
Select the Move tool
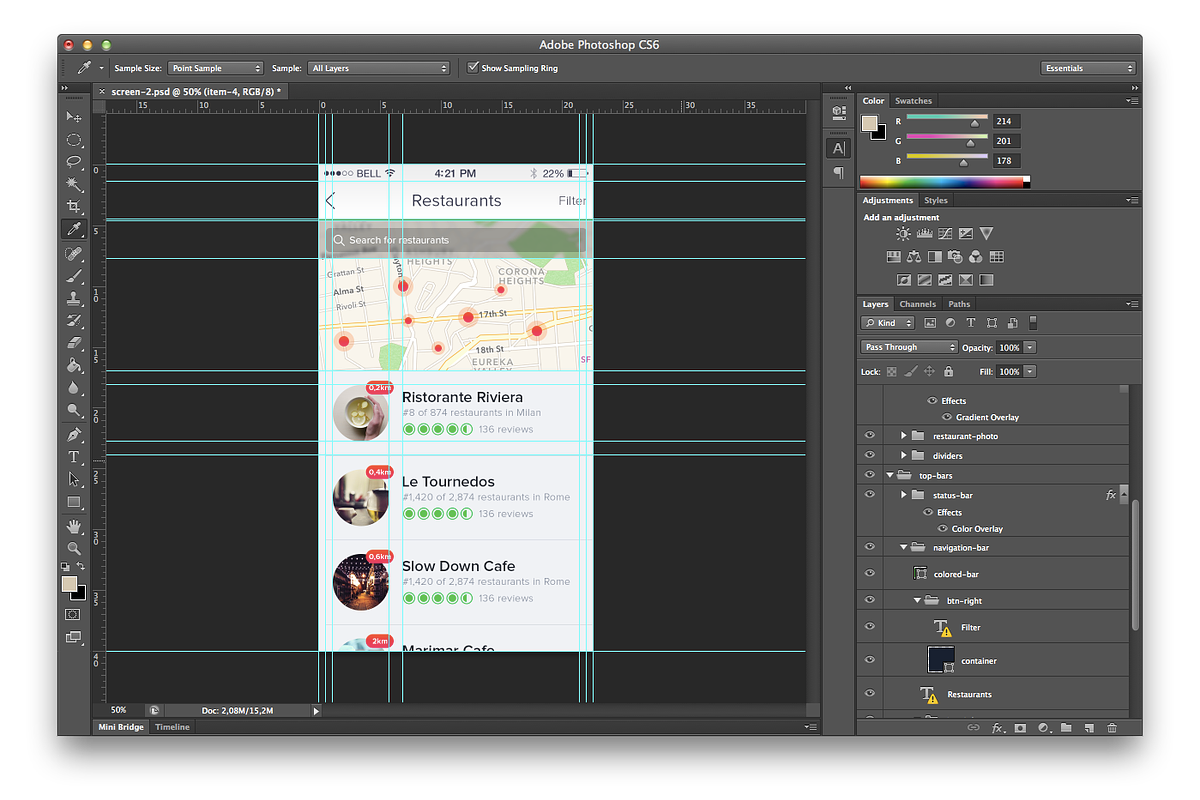[73, 118]
